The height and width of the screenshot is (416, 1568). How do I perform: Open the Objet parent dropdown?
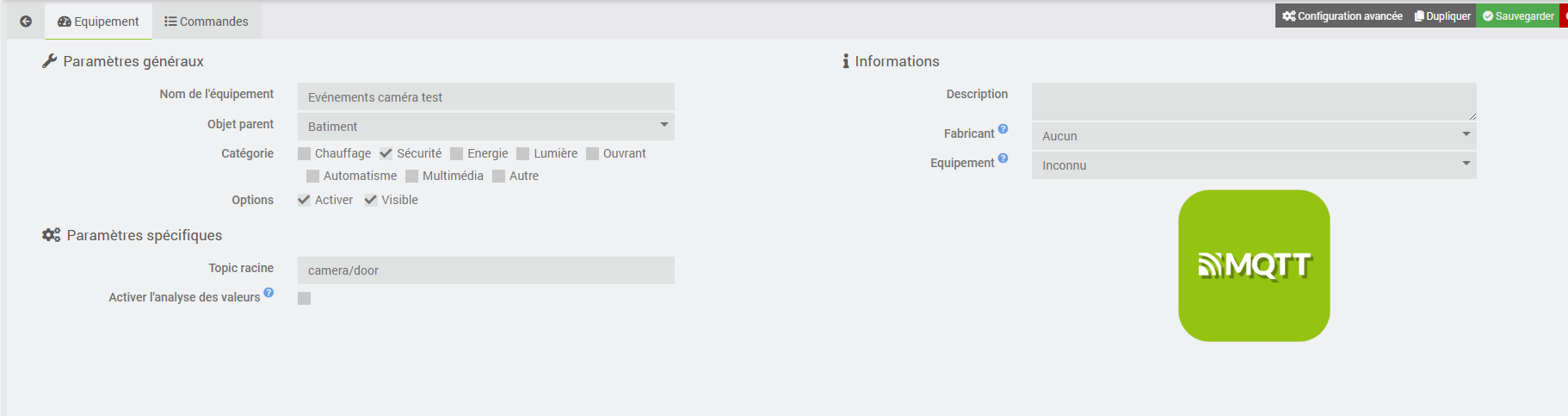click(486, 127)
